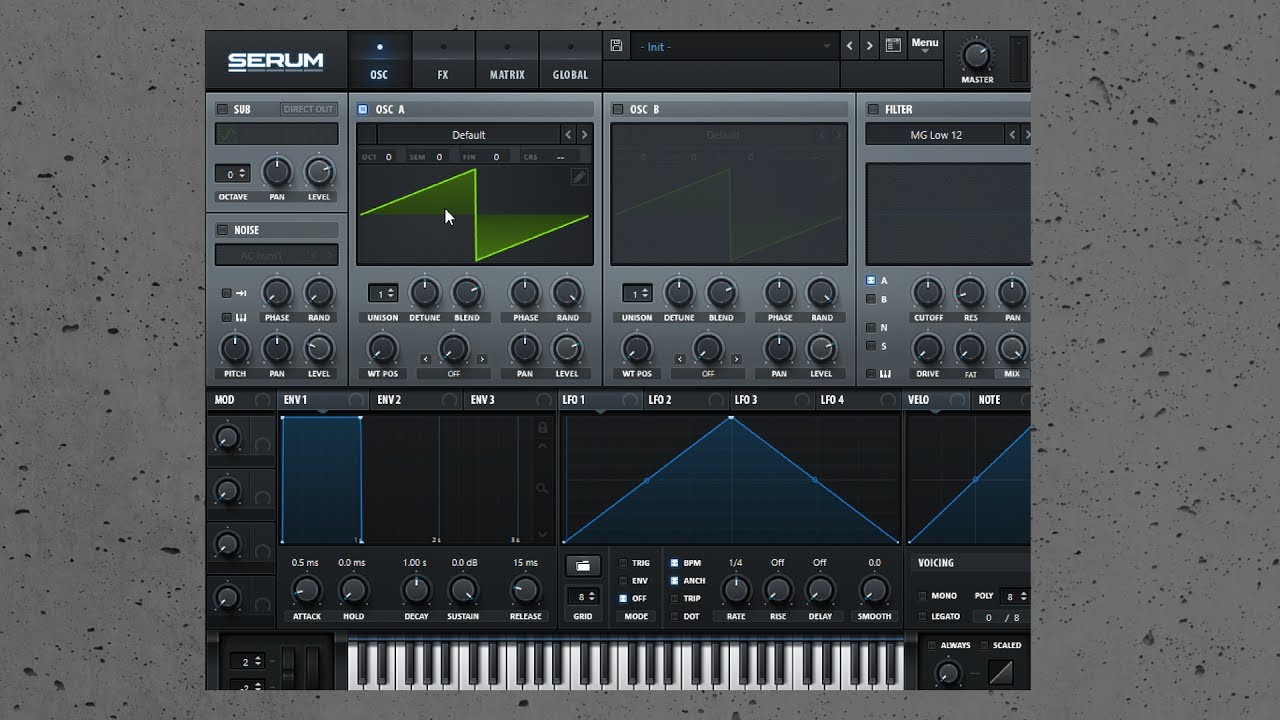Open the Menu button

click(x=925, y=44)
